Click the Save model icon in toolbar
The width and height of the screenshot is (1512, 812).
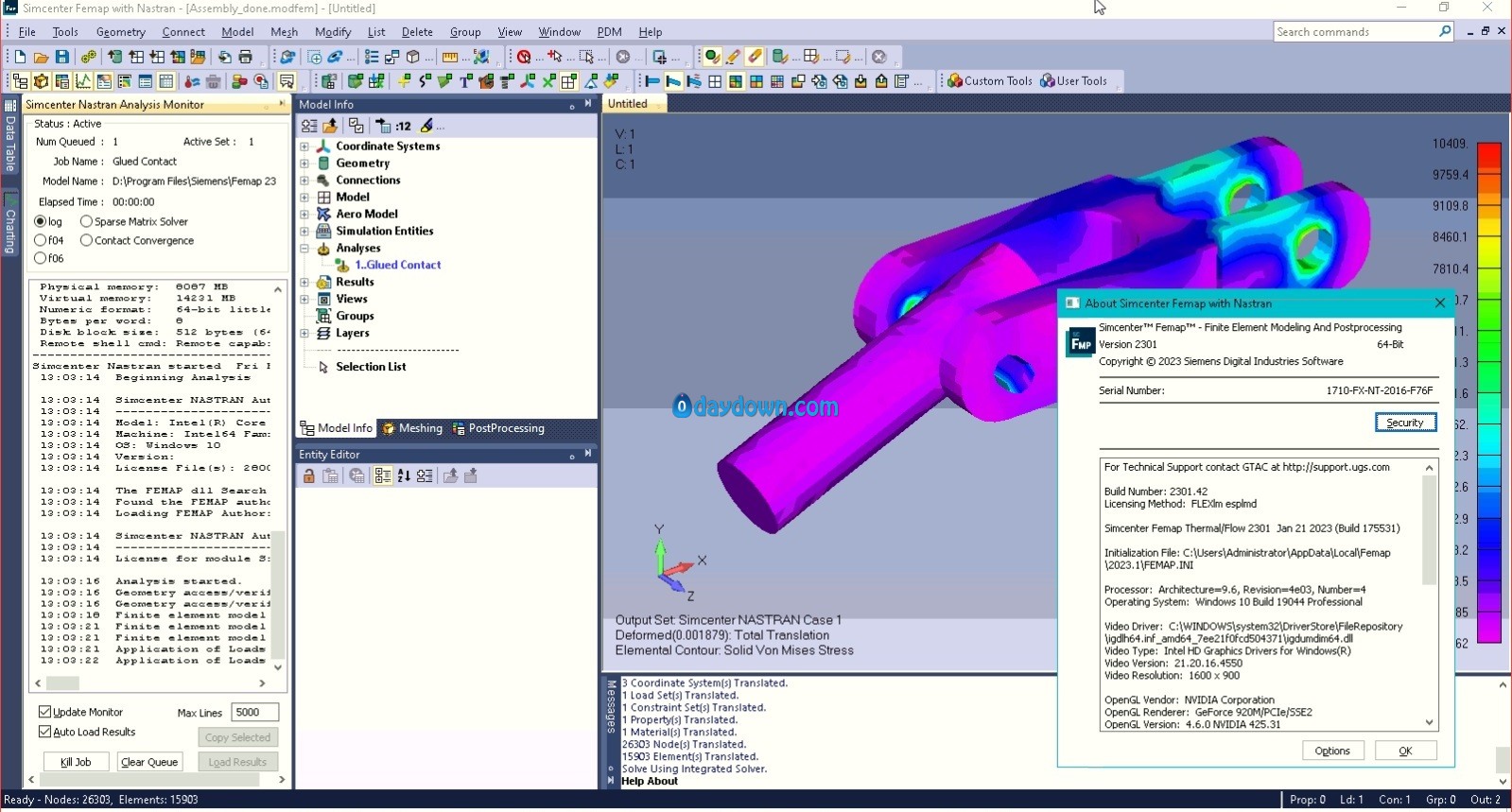62,58
